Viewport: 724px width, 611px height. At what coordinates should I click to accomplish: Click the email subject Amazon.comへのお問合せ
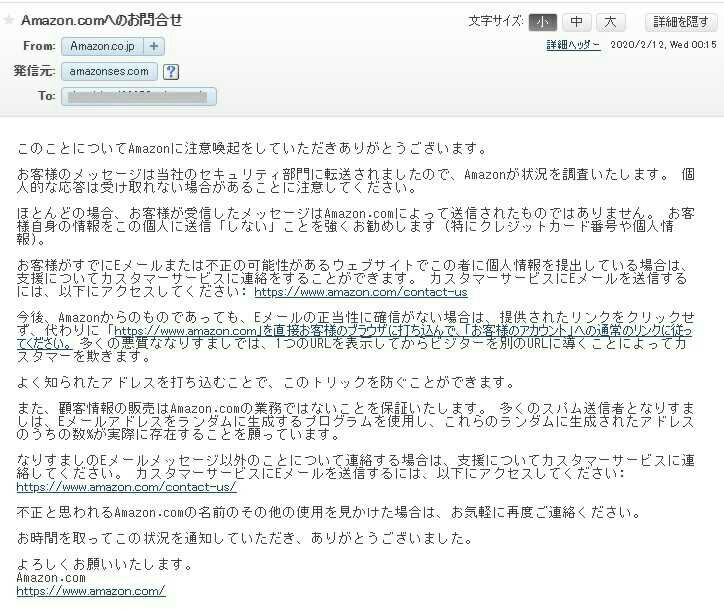point(102,20)
